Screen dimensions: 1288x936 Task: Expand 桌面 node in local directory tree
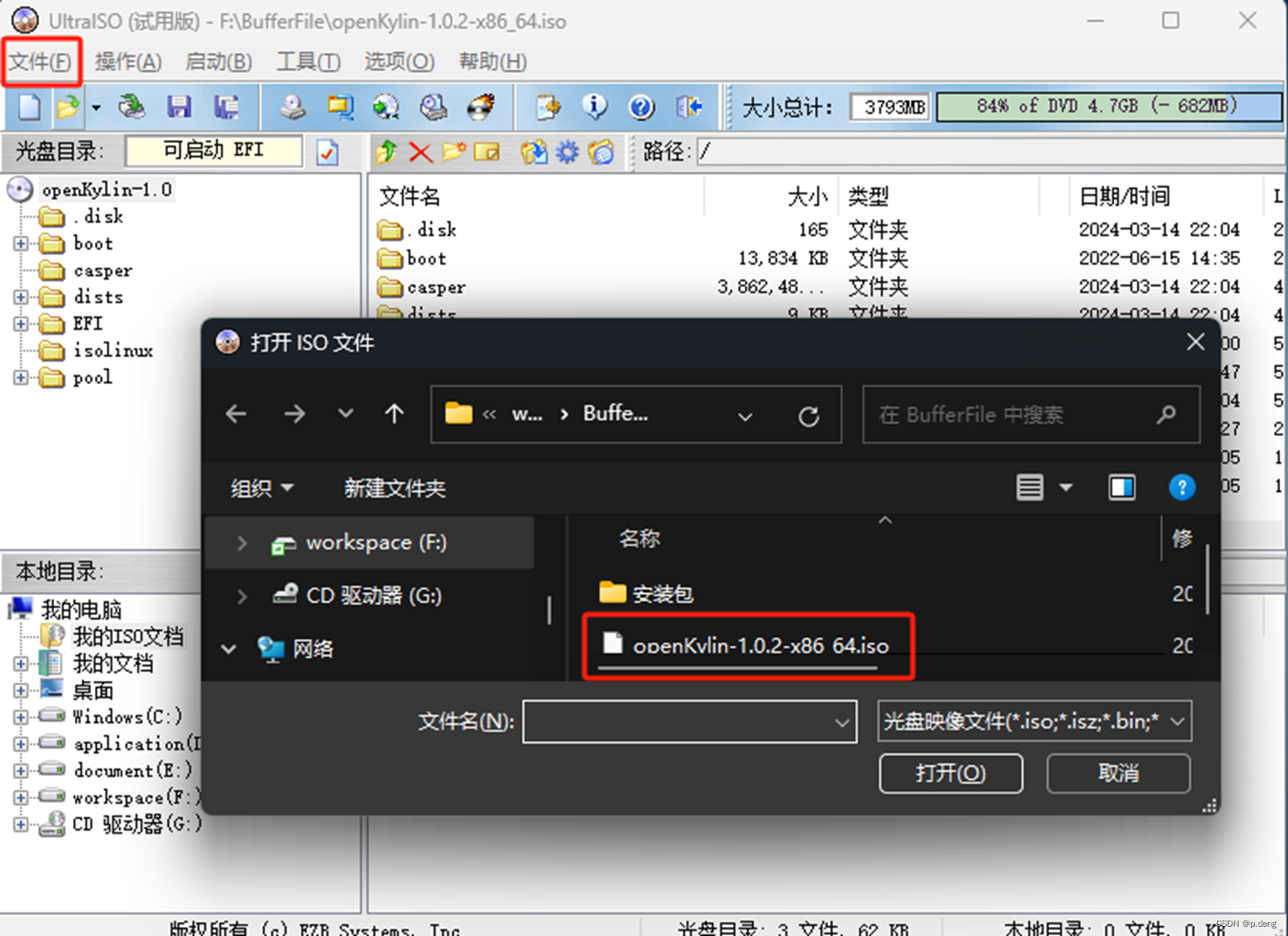click(21, 690)
